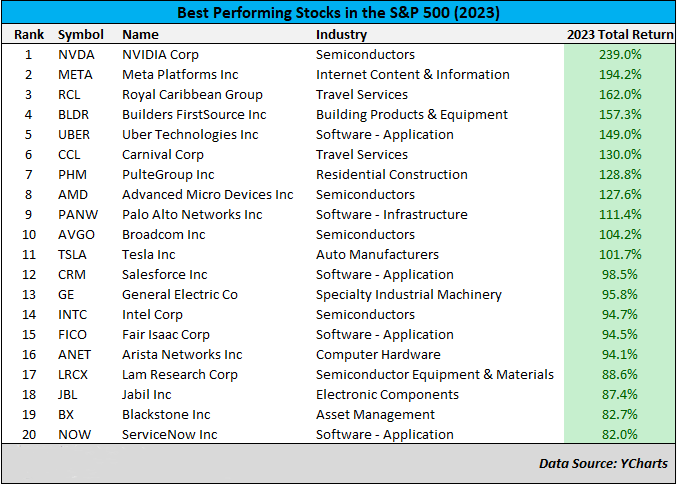The width and height of the screenshot is (678, 485).
Task: Click the NVDA symbol cell
Action: tap(77, 55)
